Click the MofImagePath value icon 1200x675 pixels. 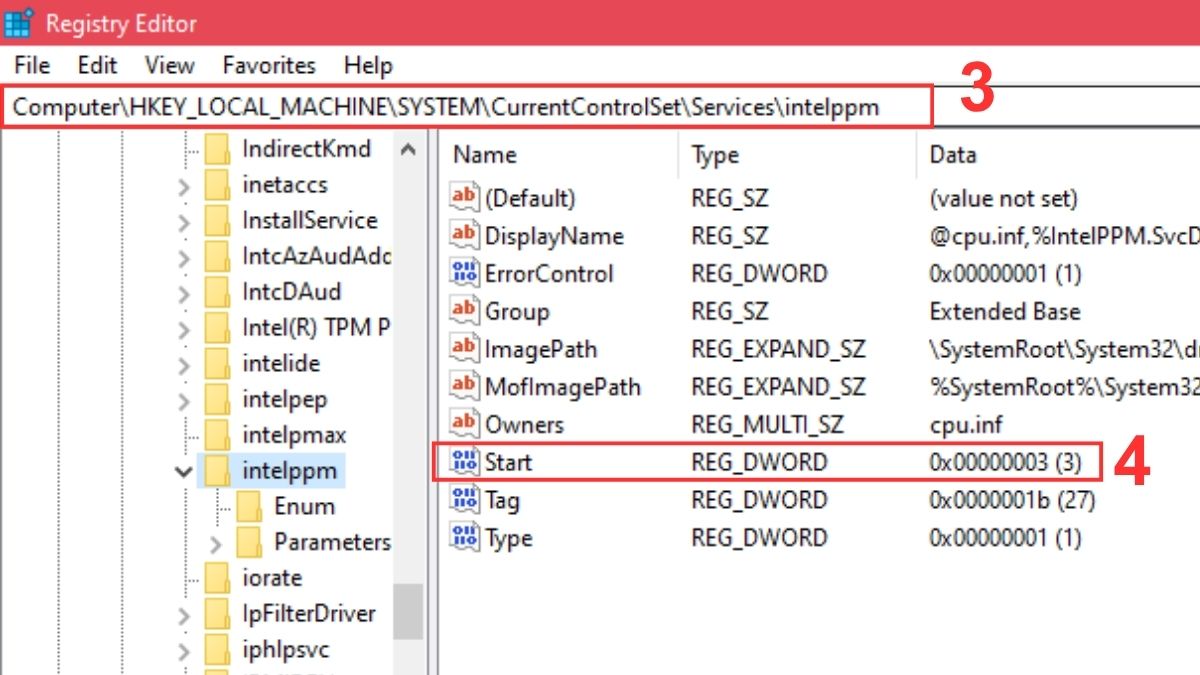click(465, 387)
